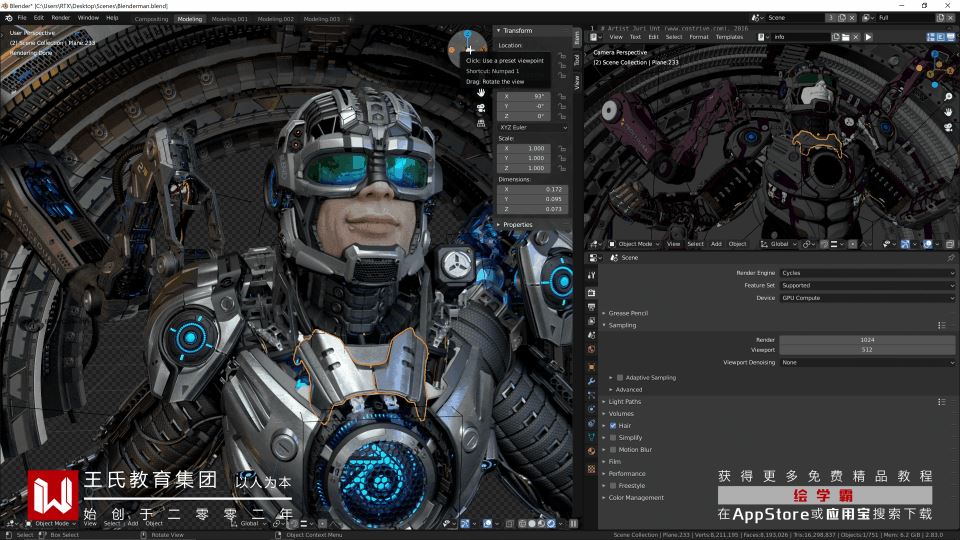The height and width of the screenshot is (540, 960).
Task: Switch to the Compositing workspace tab
Action: pos(151,18)
